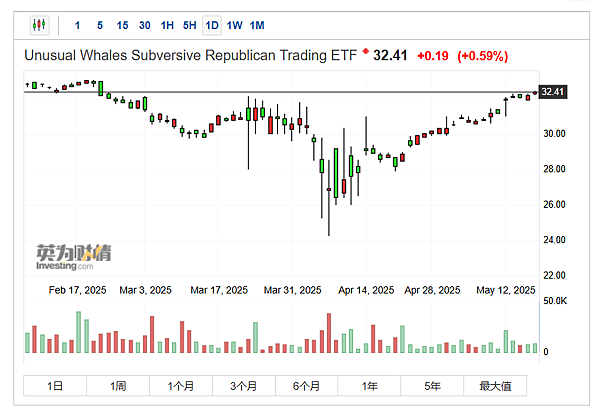Click the 32.41 price in header
This screenshot has height=414, width=600.
390,55
